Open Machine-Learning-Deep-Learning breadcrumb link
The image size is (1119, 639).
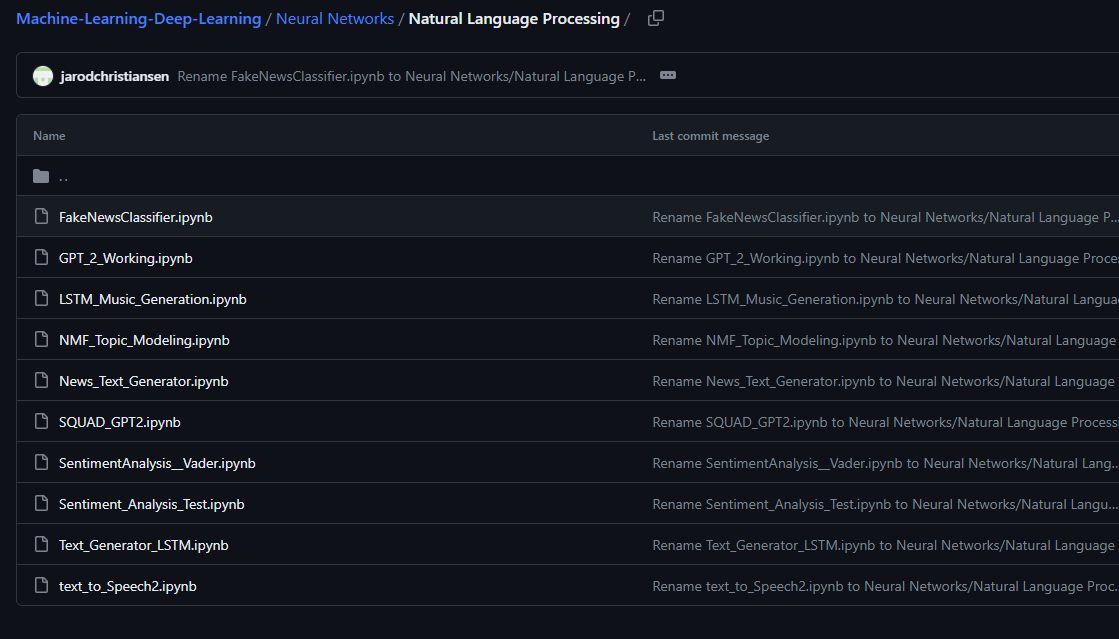[138, 19]
